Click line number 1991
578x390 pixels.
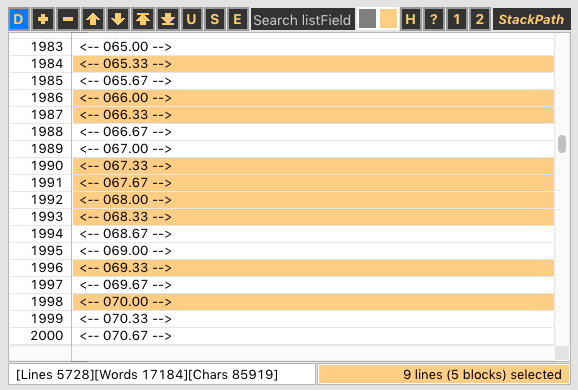(x=47, y=182)
